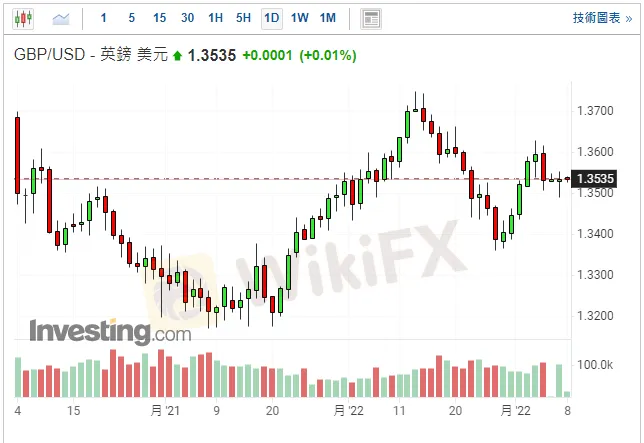Viewport: 644px width, 443px height.
Task: Click the Investing.com logo watermark
Action: point(110,330)
